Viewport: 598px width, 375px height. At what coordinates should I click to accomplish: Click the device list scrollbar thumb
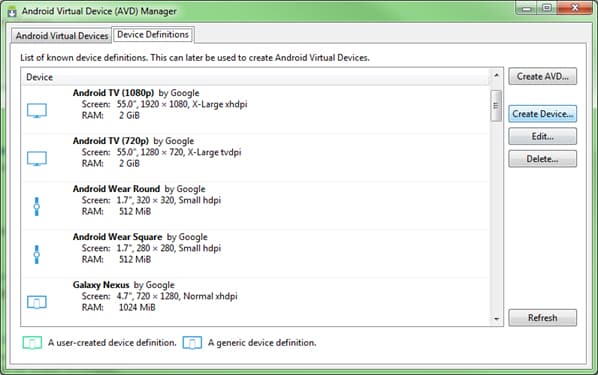[496, 106]
